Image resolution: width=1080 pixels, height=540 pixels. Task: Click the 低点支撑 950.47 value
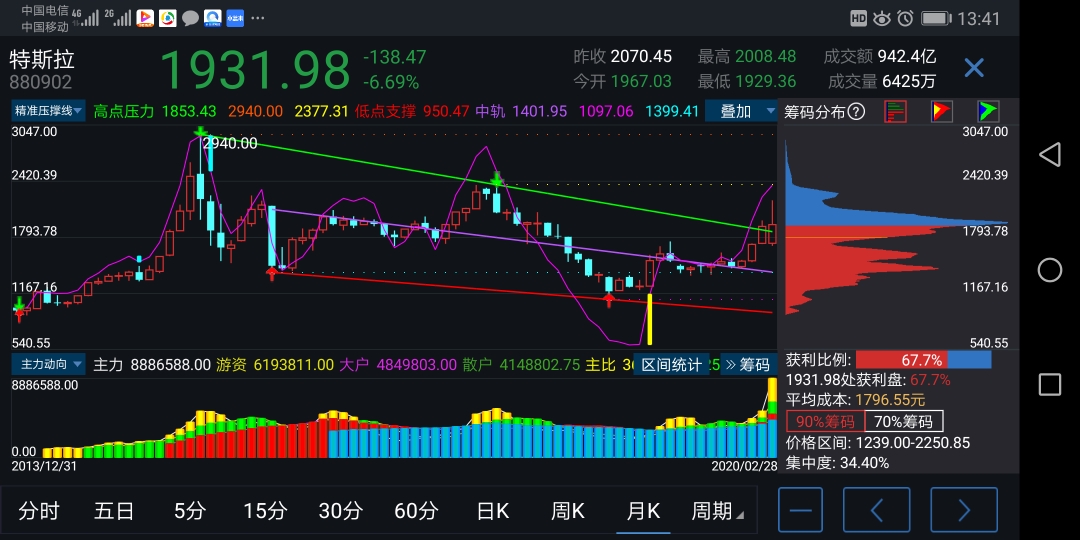pos(446,111)
